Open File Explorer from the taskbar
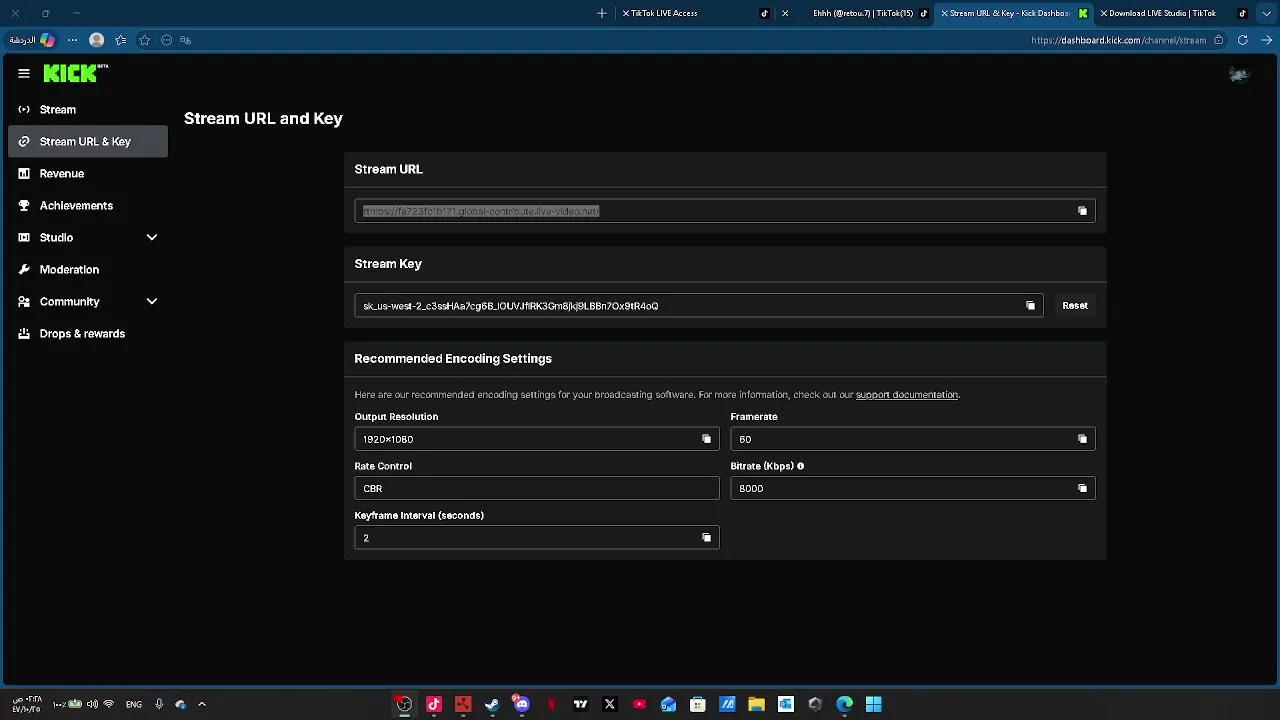 coord(756,704)
